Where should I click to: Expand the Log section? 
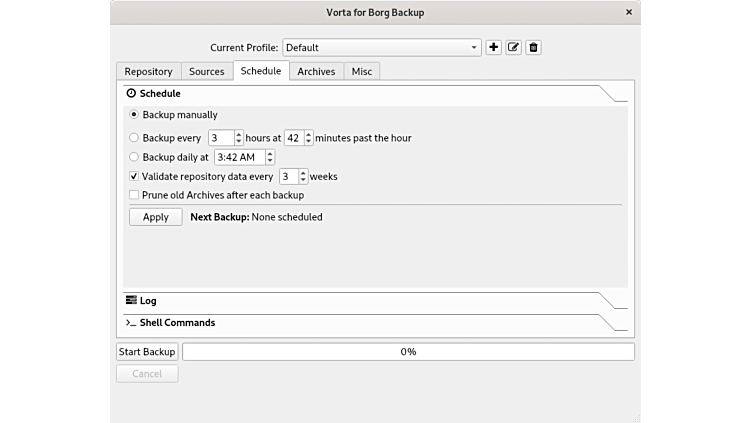[x=148, y=300]
